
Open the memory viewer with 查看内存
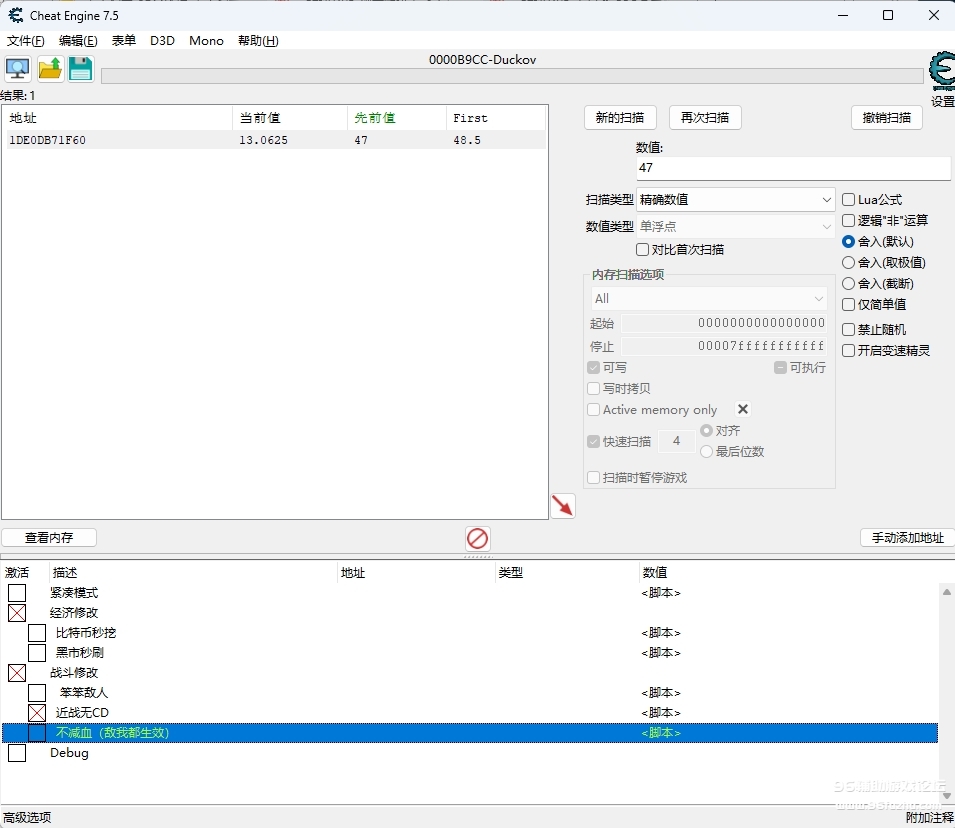[49, 537]
